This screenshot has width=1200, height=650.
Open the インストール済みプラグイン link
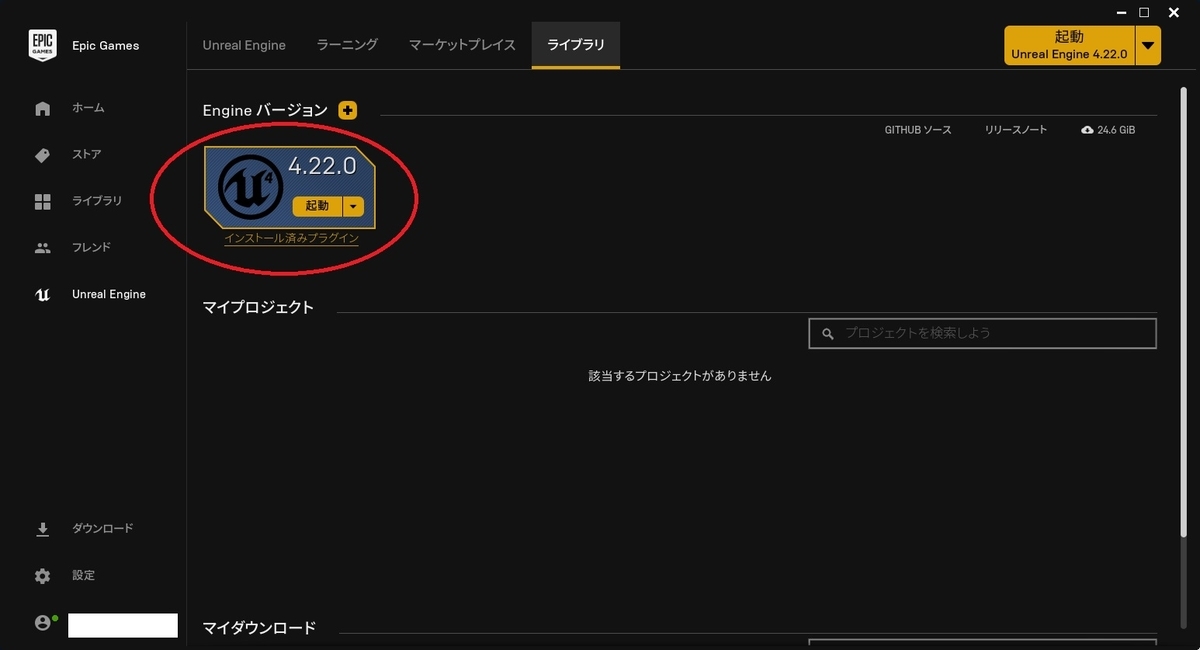click(290, 240)
